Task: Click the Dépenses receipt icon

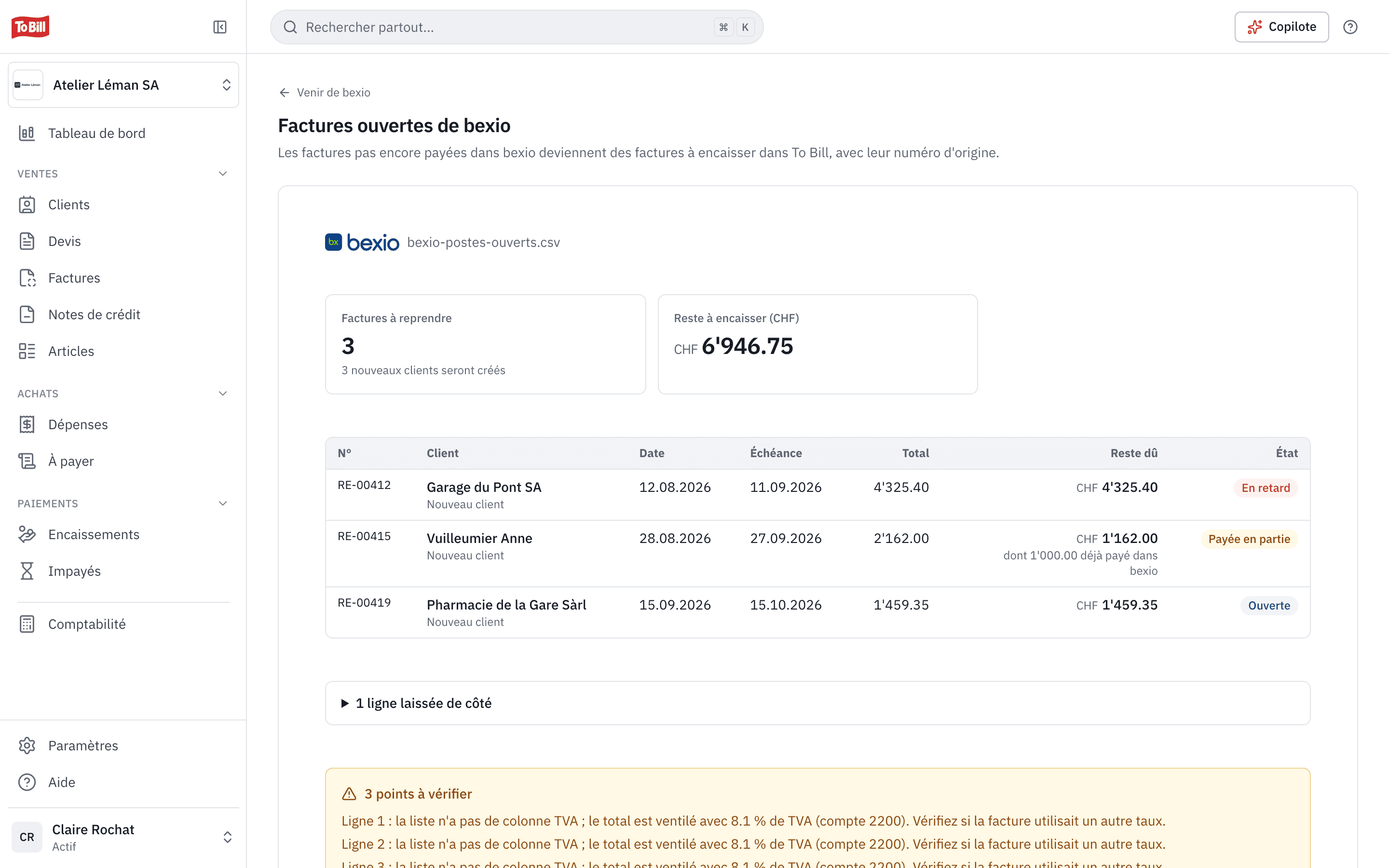Action: 27,424
